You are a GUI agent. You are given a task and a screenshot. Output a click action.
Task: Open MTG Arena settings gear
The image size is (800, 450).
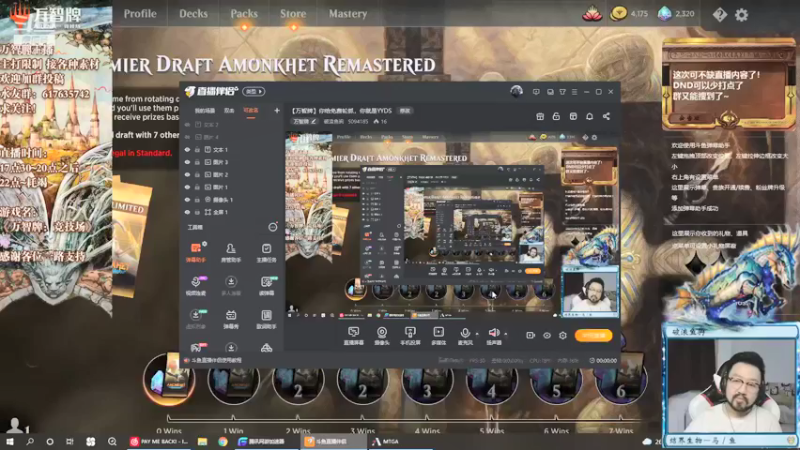[741, 14]
